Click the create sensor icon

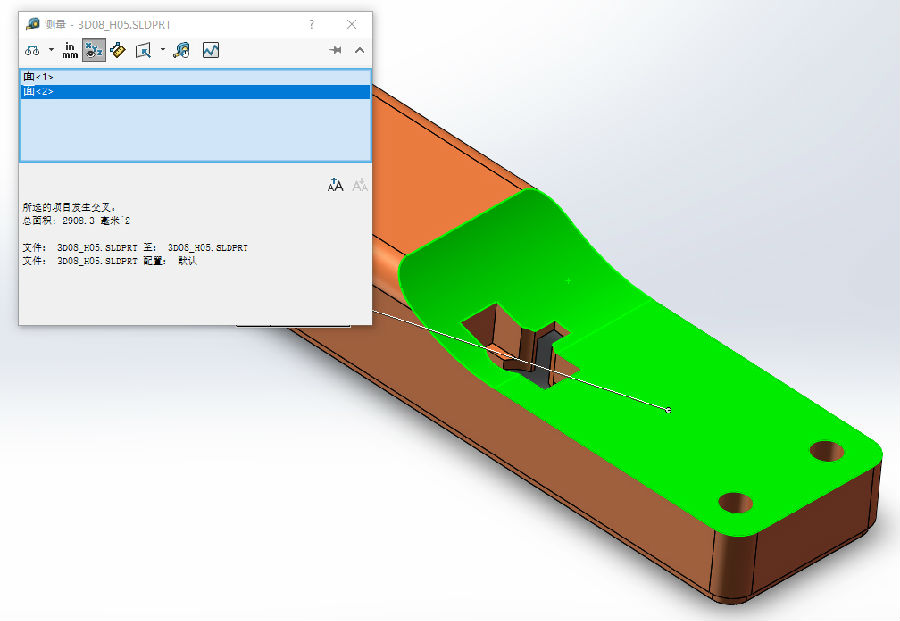[211, 50]
